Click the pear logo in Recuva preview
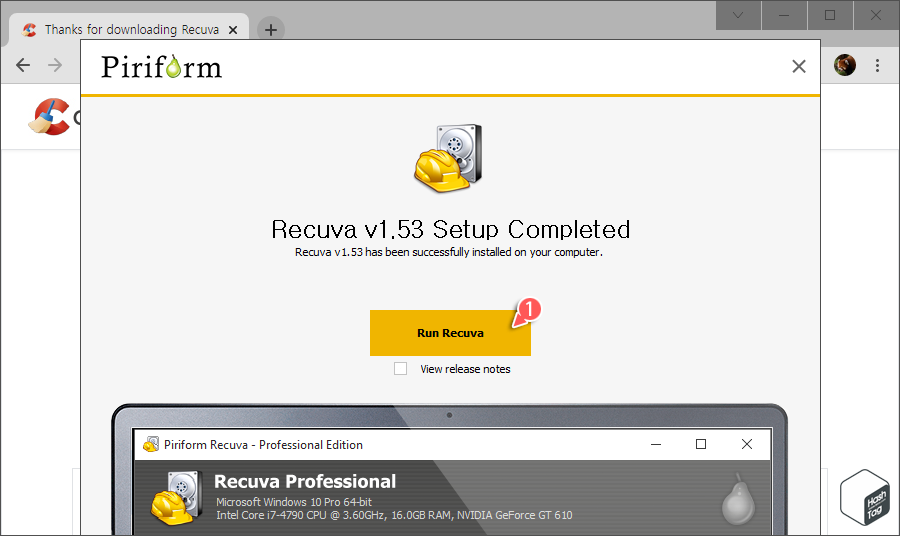900x536 pixels. pos(739,500)
